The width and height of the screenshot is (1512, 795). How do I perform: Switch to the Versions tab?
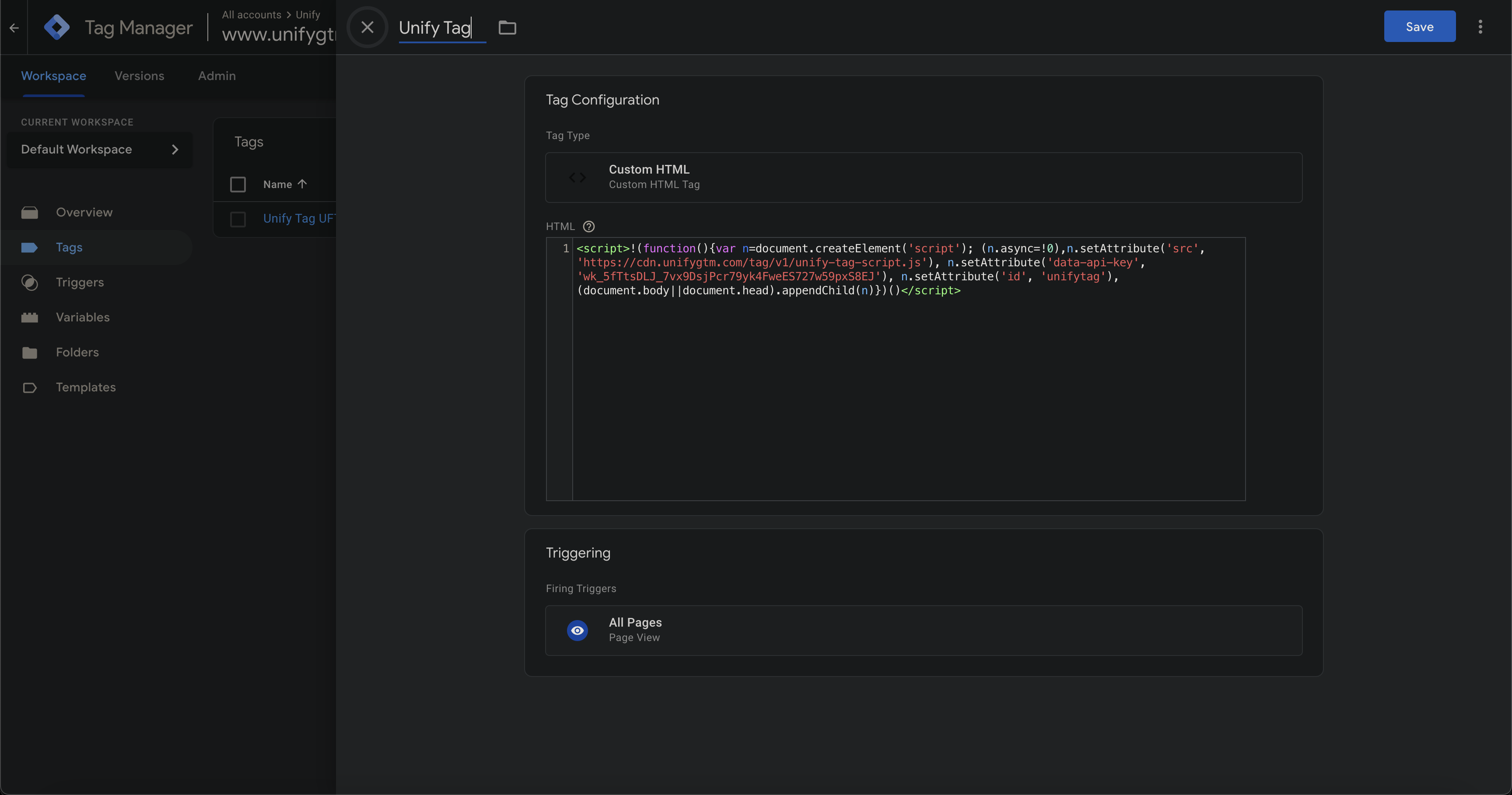pos(139,76)
